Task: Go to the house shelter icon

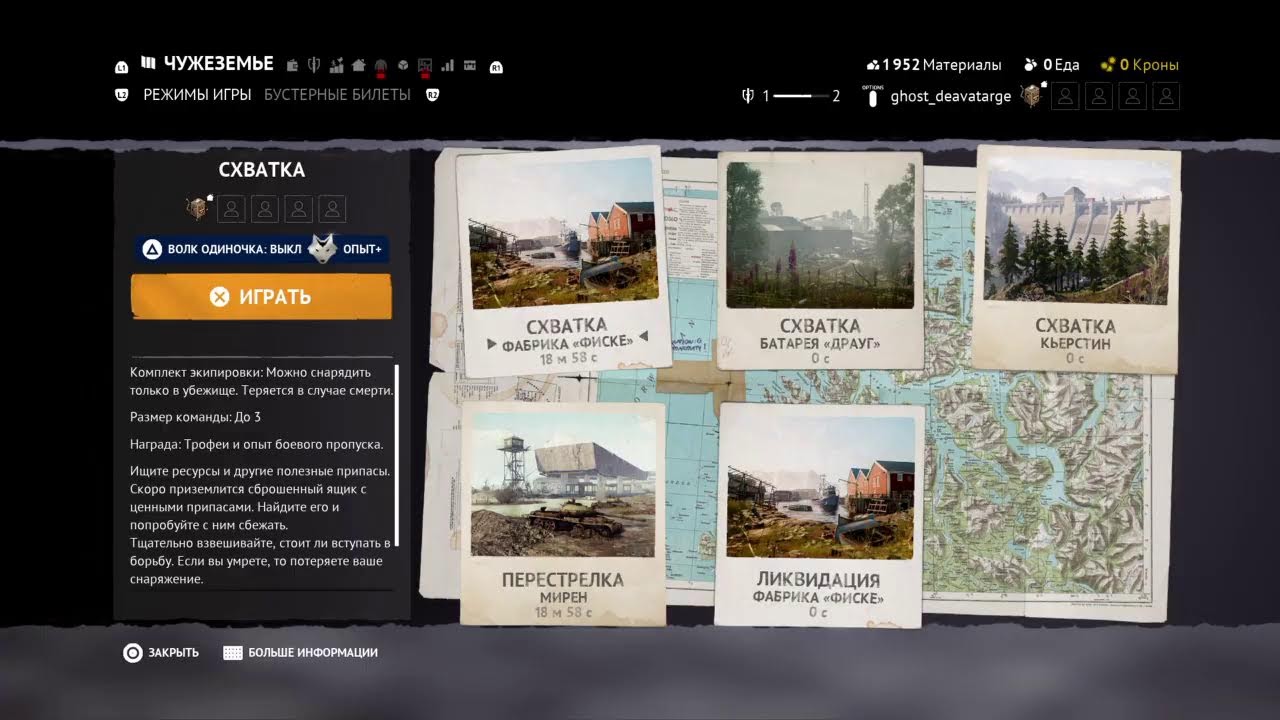Action: [x=359, y=66]
